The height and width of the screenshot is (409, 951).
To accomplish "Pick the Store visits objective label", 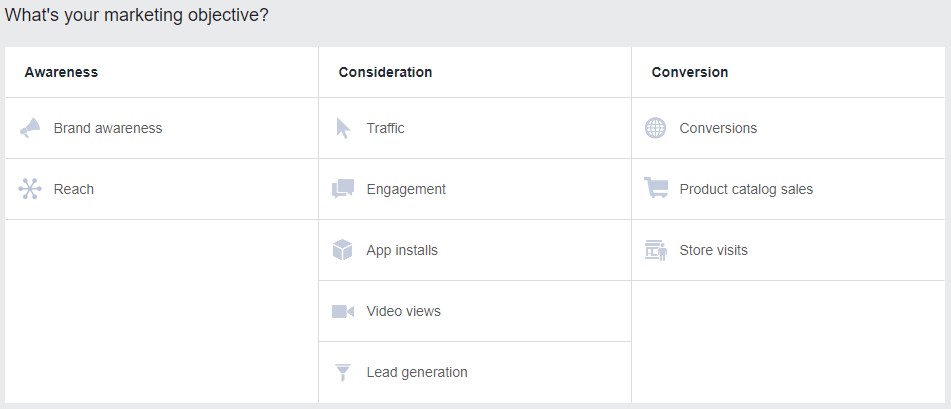I will 713,250.
